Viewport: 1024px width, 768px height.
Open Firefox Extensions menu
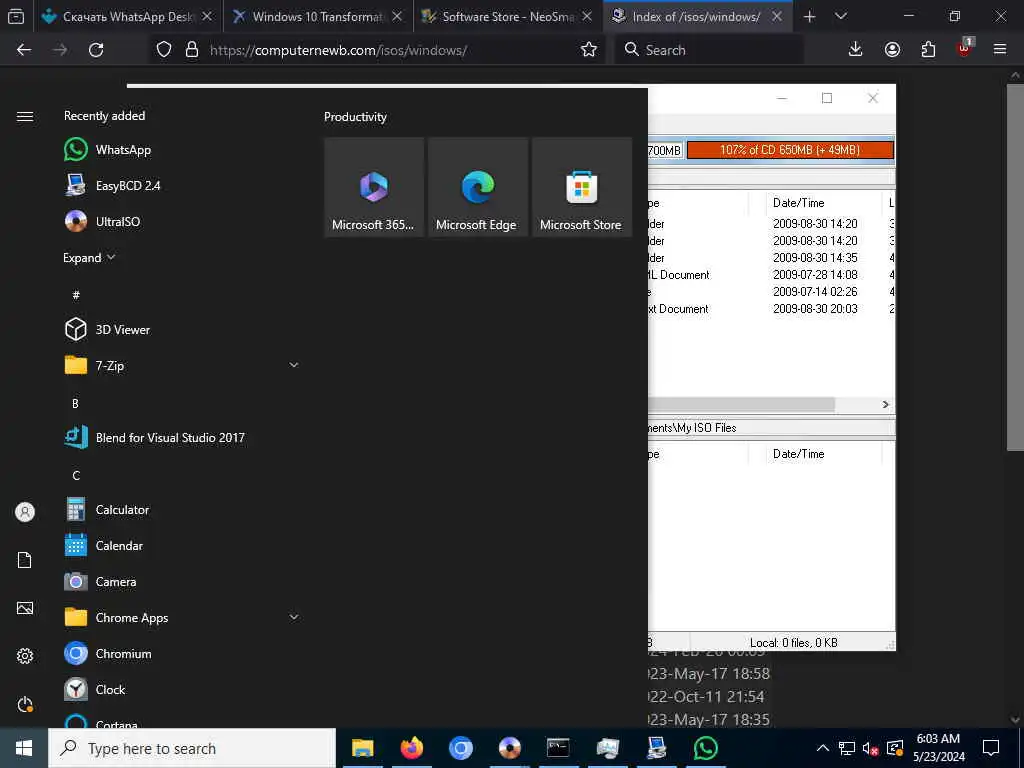(928, 50)
